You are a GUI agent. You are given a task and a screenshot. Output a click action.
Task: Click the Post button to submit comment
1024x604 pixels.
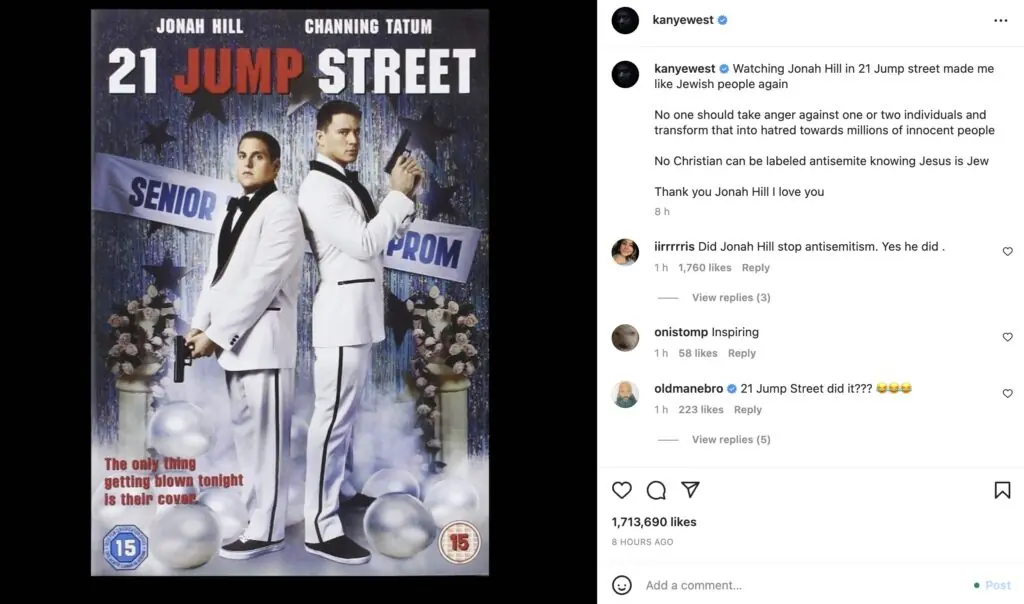tap(998, 585)
